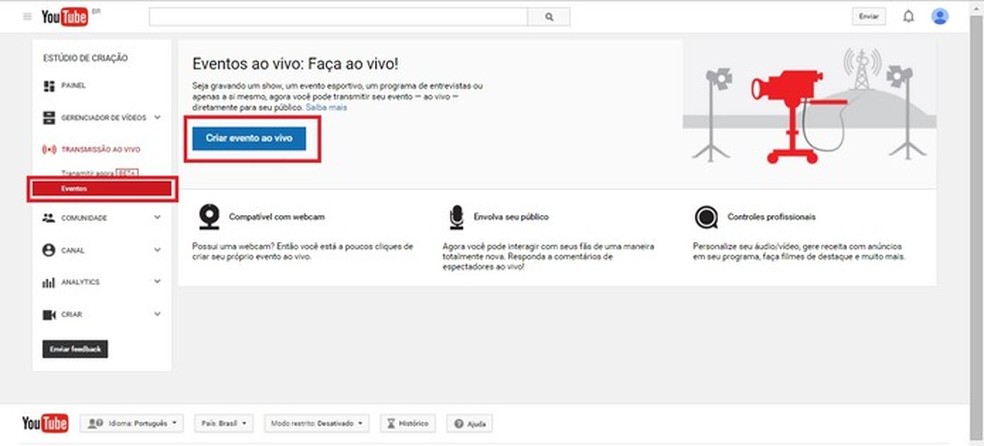Open the Saiba mais link

pyautogui.click(x=326, y=108)
